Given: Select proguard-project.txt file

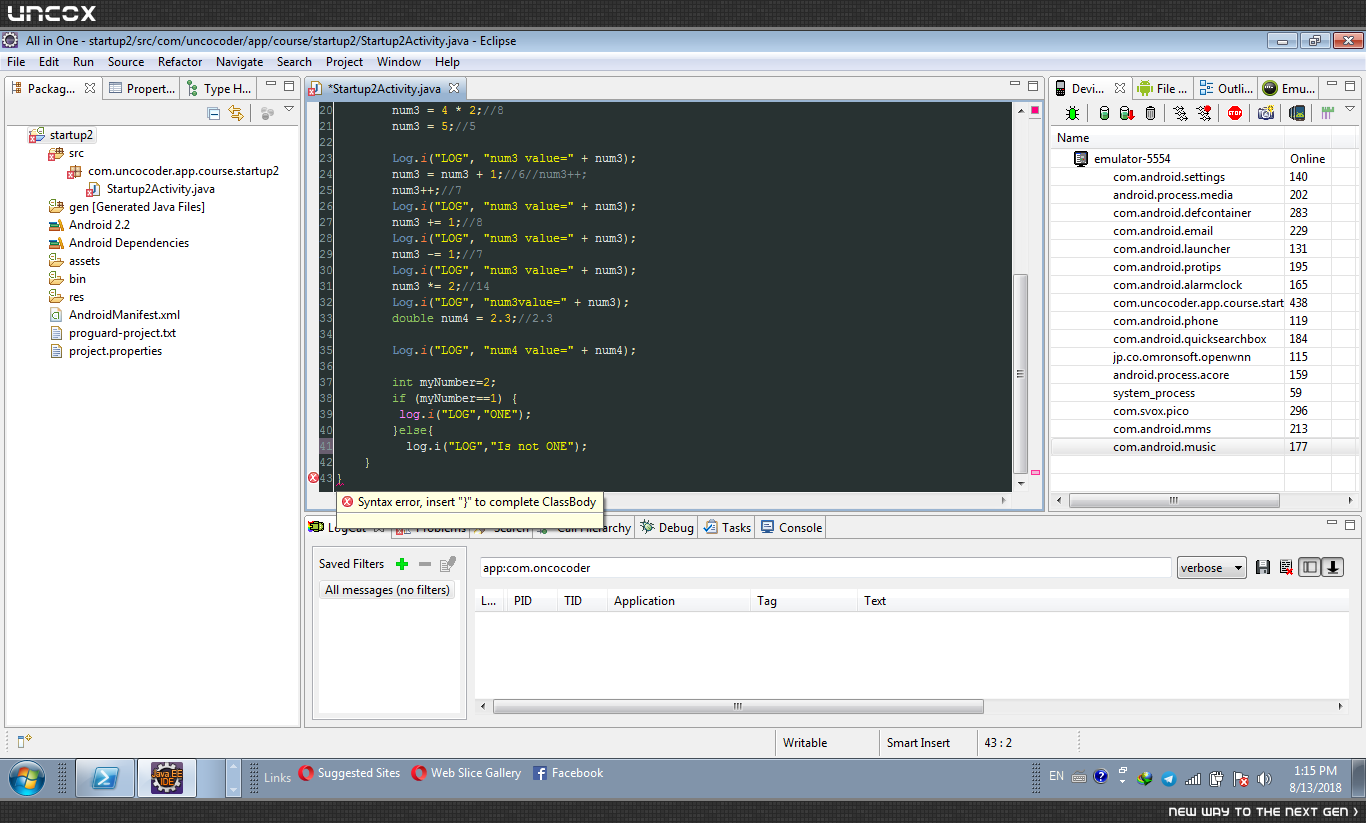Looking at the screenshot, I should point(113,333).
